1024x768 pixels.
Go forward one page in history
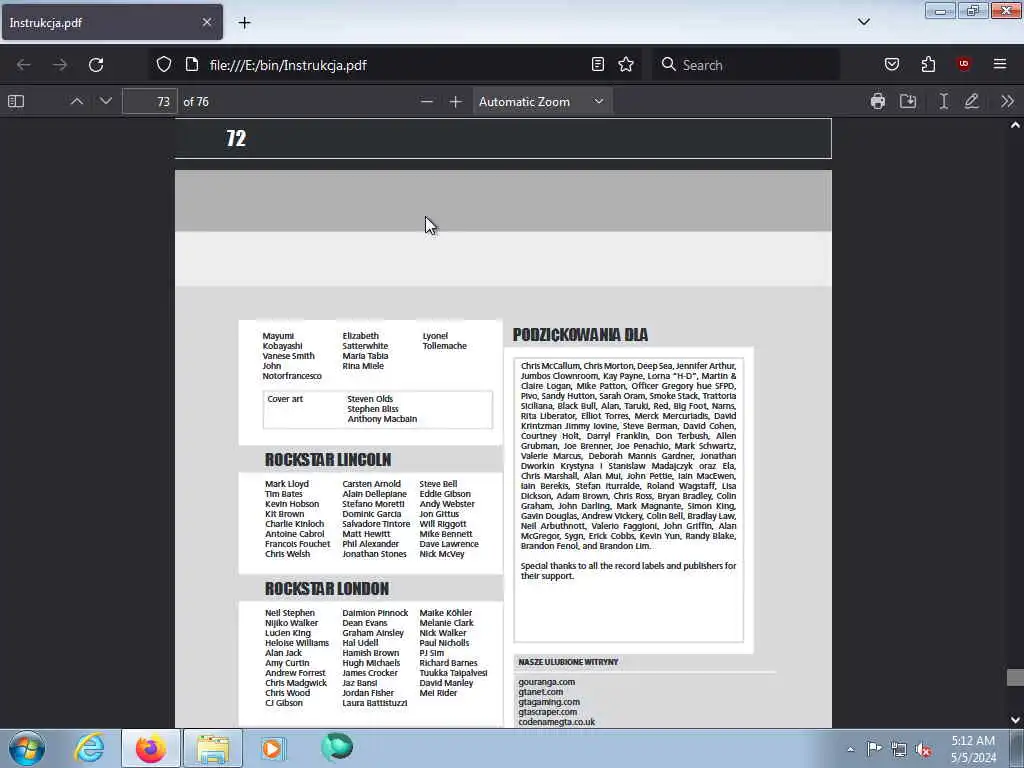[60, 65]
